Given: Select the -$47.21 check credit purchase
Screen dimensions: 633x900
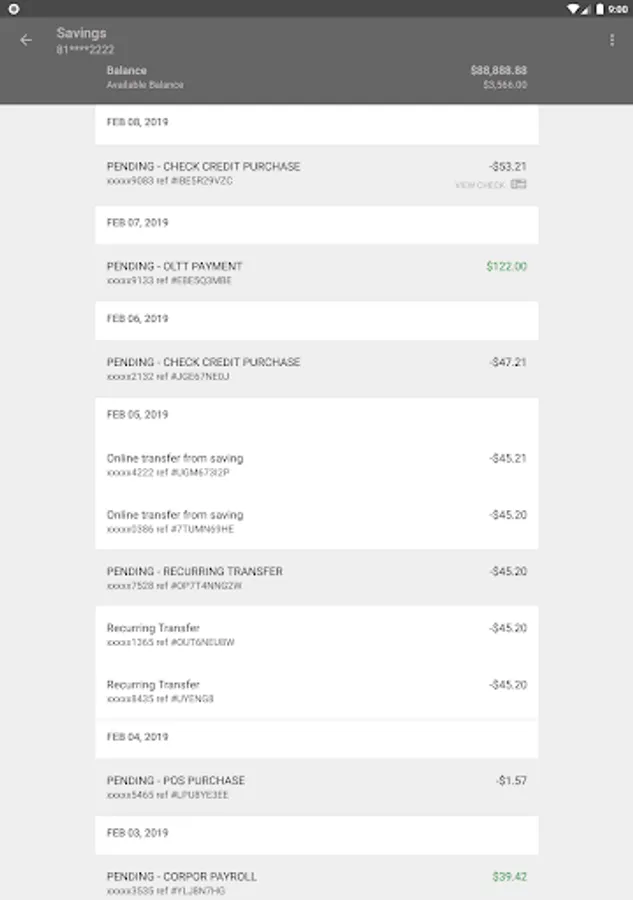Looking at the screenshot, I should click(316, 369).
